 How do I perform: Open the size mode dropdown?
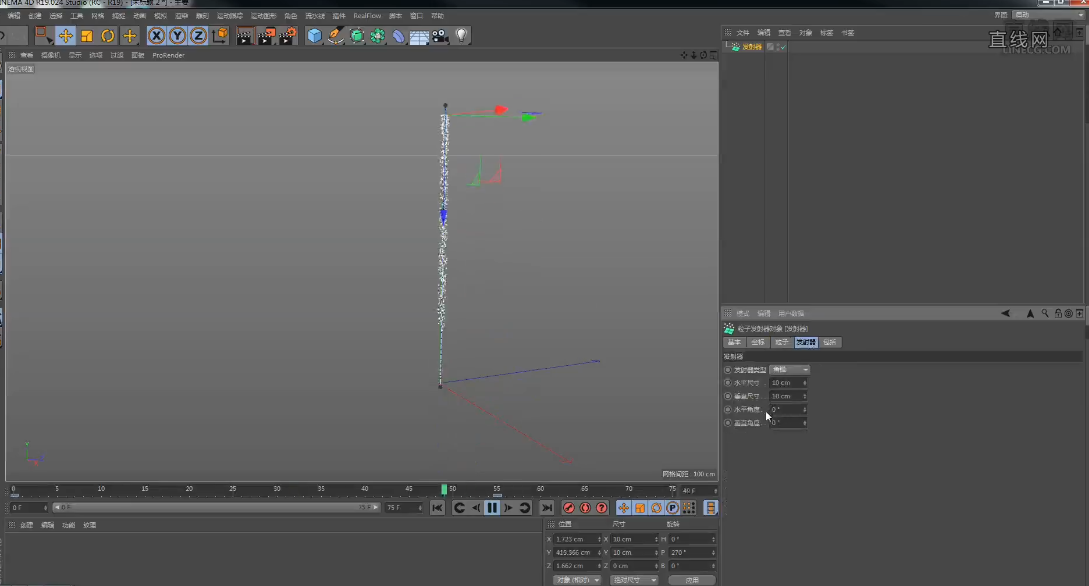click(x=634, y=580)
